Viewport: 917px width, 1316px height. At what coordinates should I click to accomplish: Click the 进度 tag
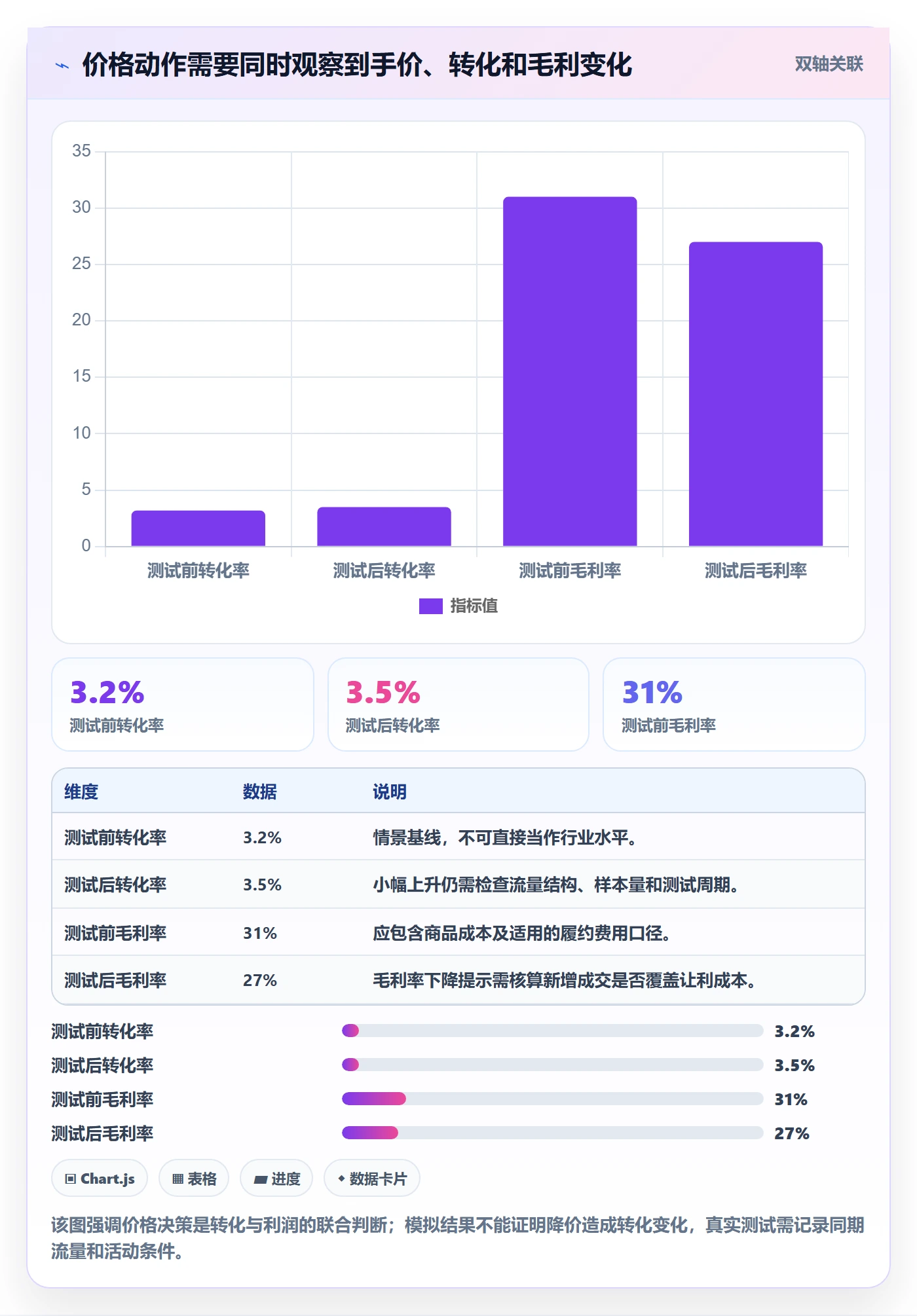(x=276, y=1179)
